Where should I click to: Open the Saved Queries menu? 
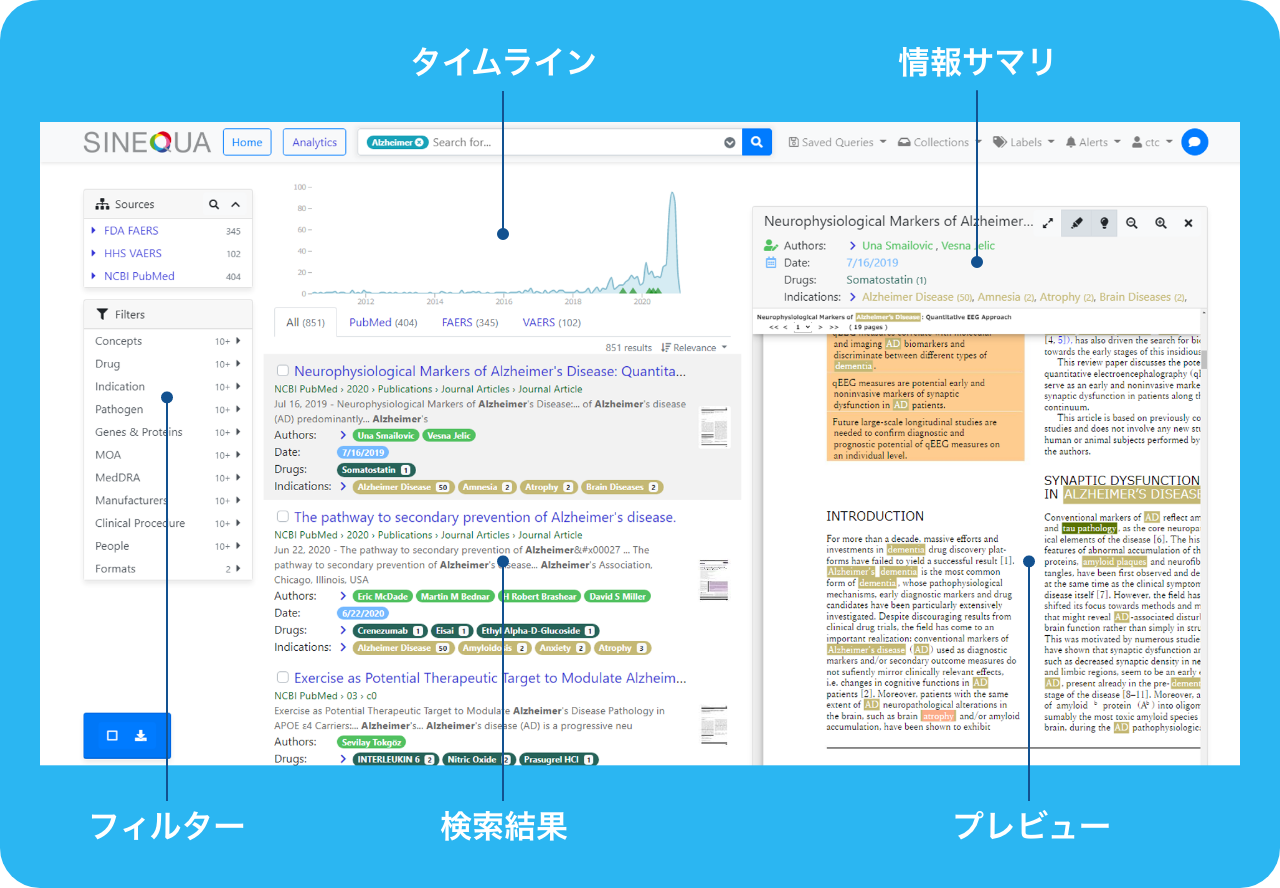(837, 142)
